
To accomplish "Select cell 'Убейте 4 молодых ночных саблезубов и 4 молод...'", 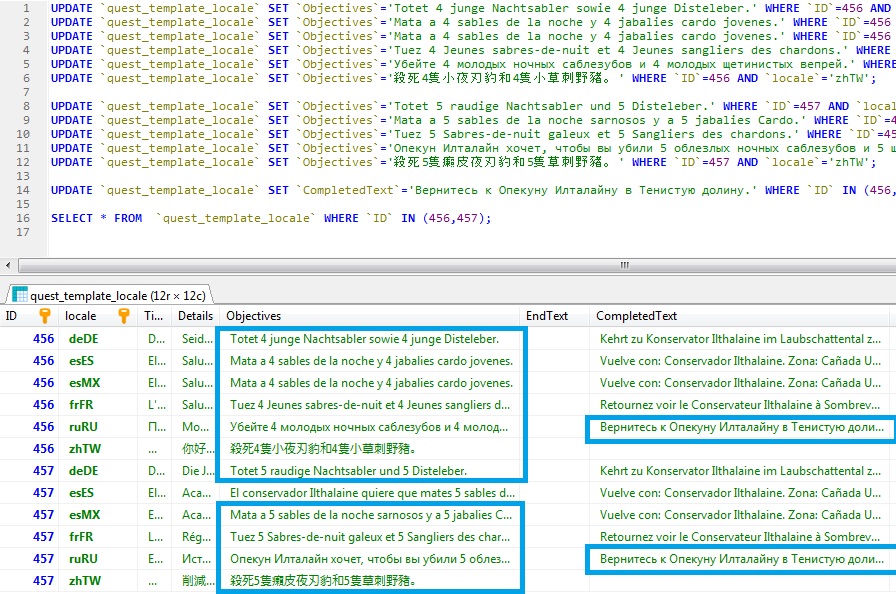I will [369, 427].
